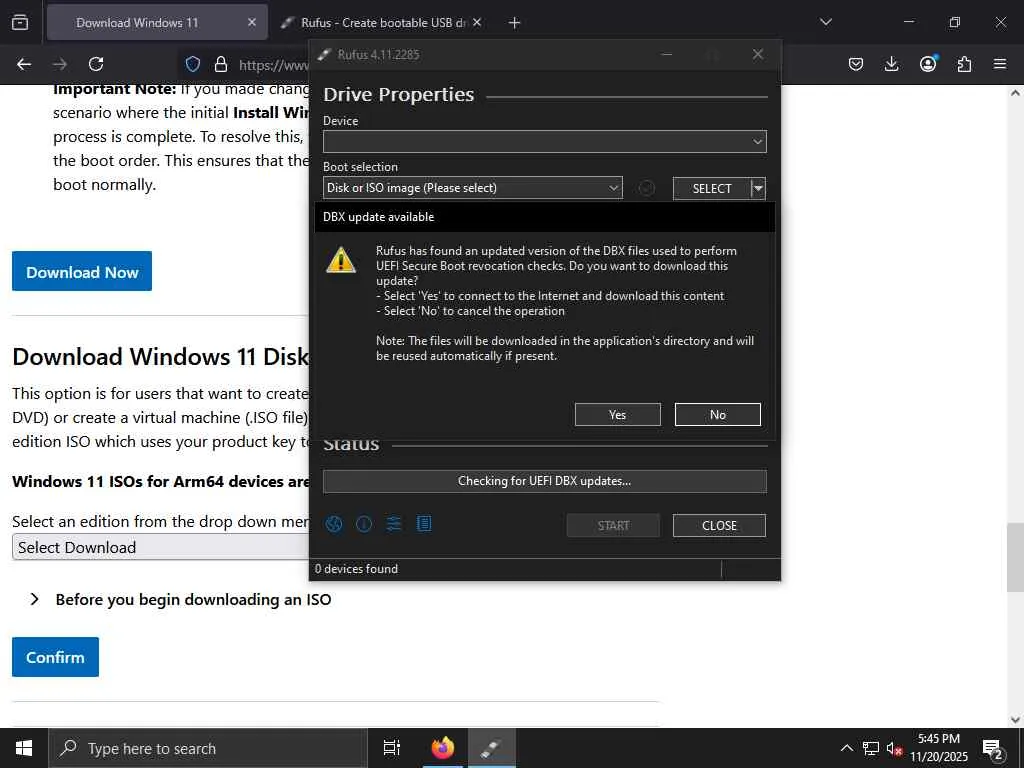This screenshot has height=768, width=1024.
Task: Open the Windows Start menu
Action: click(24, 748)
